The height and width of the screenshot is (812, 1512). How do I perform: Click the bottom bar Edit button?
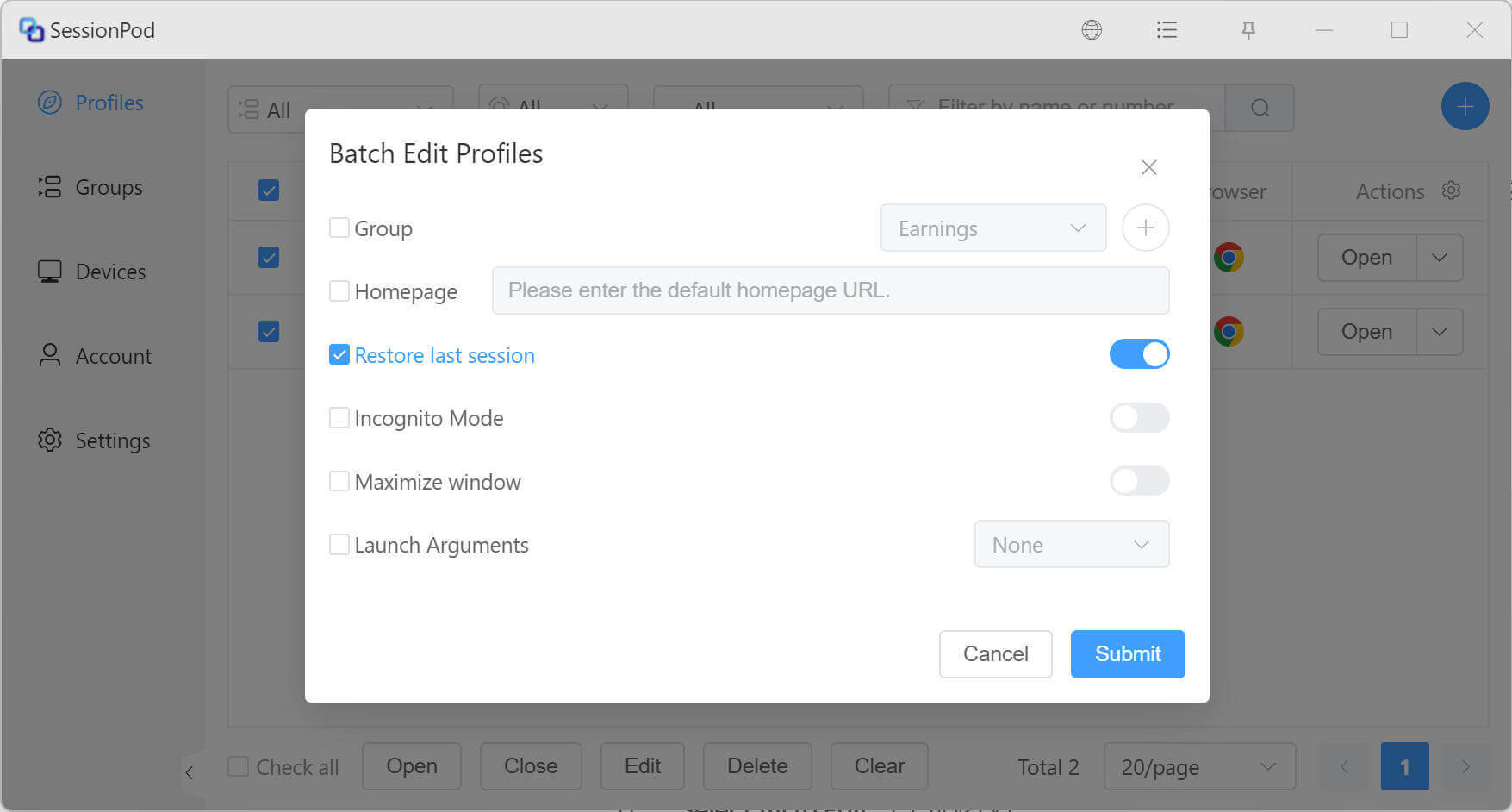(643, 766)
